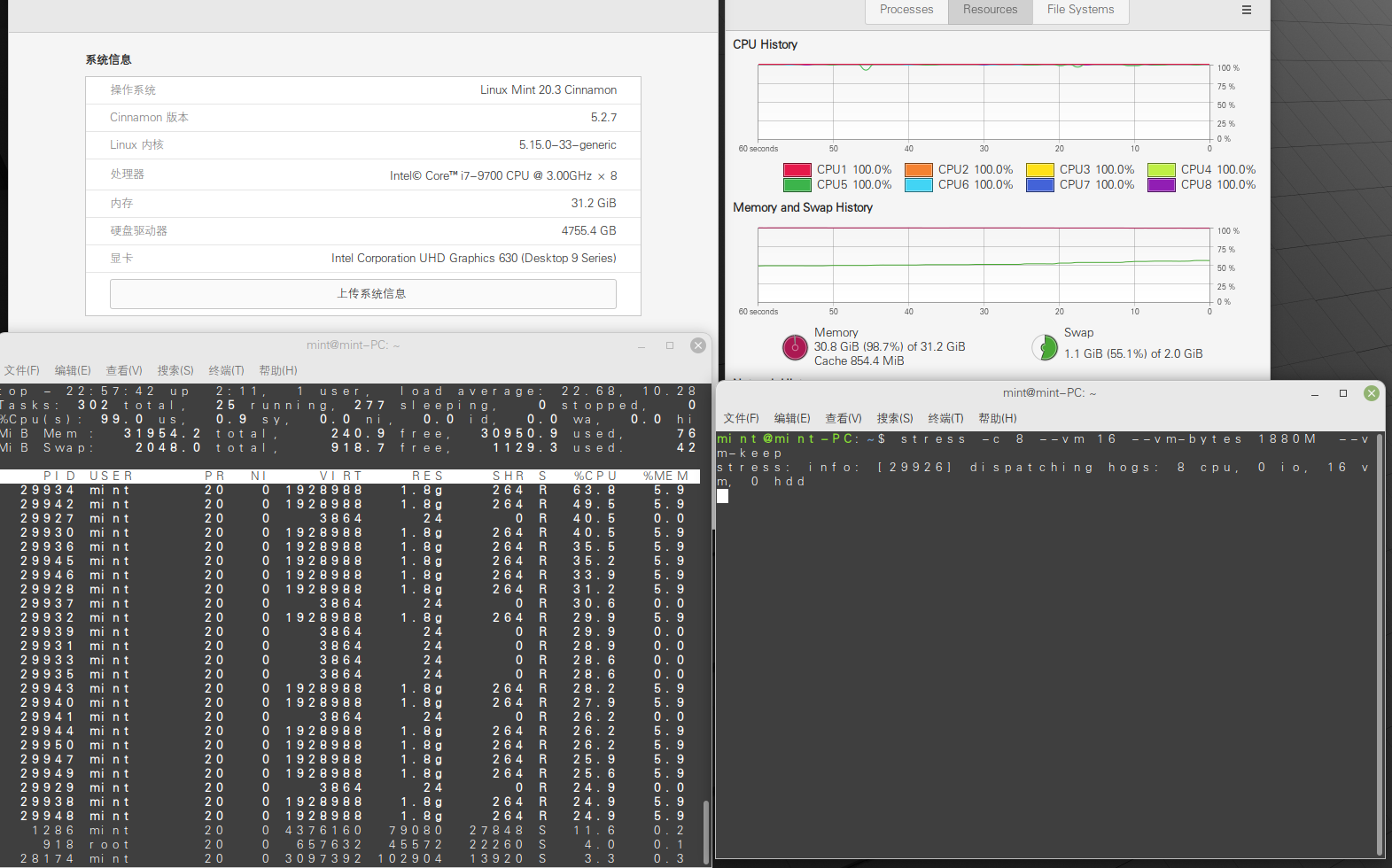
Task: Switch to the File Systems tab
Action: [1080, 10]
